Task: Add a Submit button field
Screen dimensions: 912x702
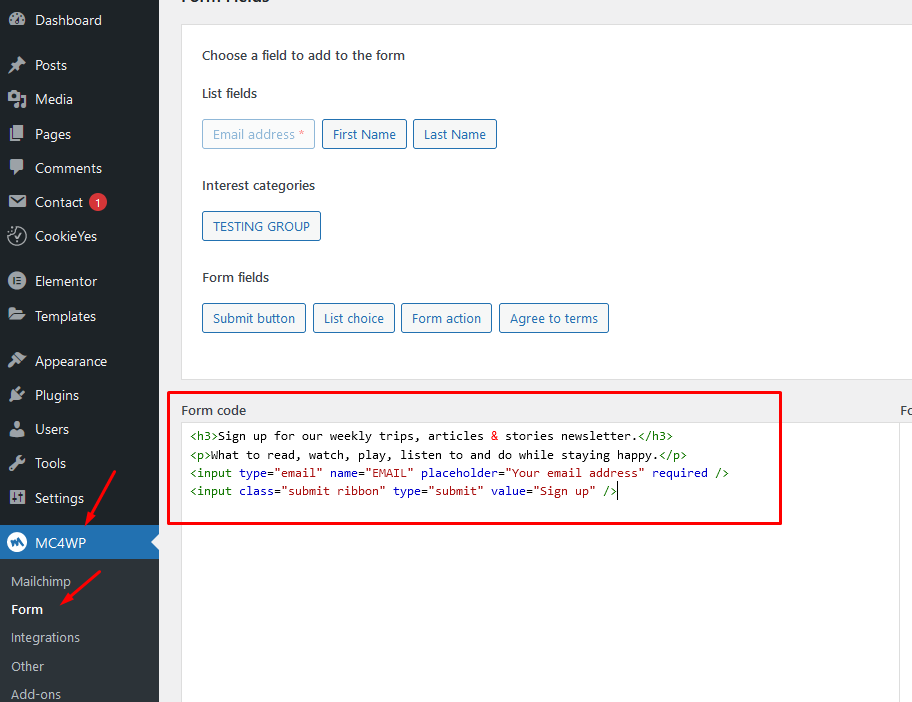Action: pyautogui.click(x=254, y=318)
